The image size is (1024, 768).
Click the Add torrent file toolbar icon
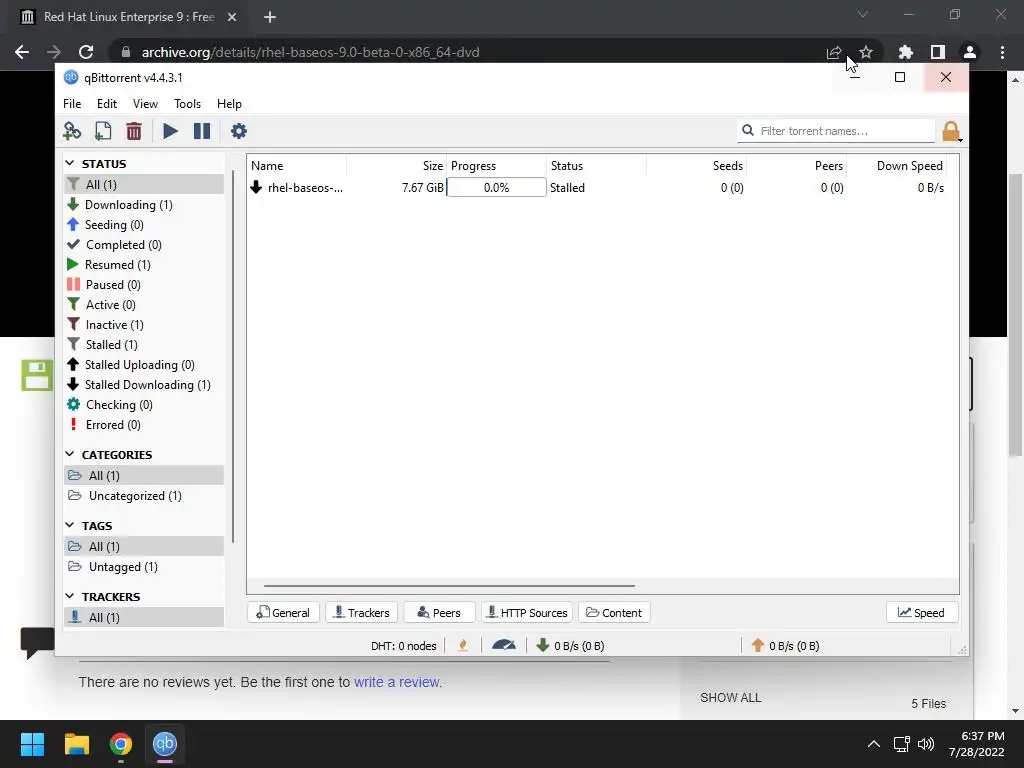click(103, 131)
